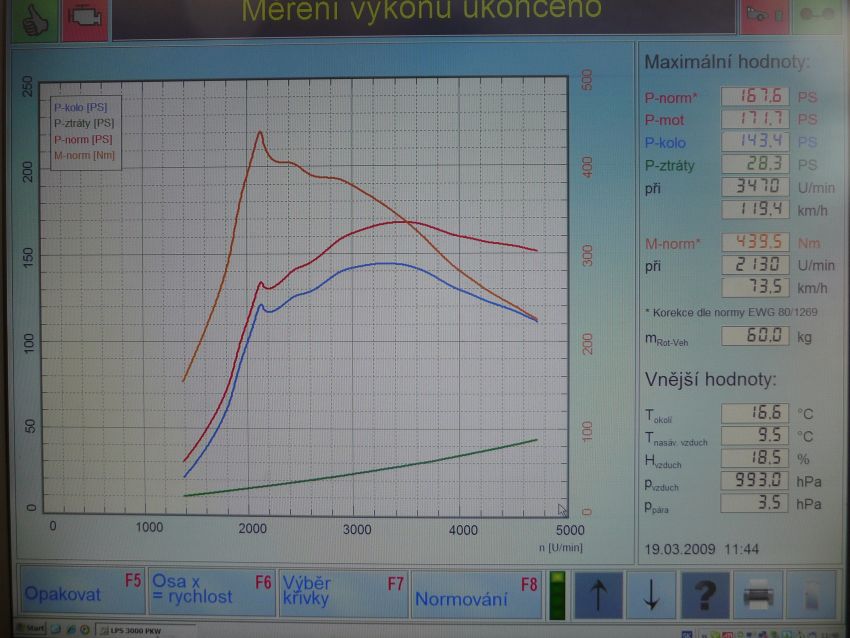The height and width of the screenshot is (638, 850).
Task: Click the 2130 U/min value field
Action: pyautogui.click(x=755, y=265)
